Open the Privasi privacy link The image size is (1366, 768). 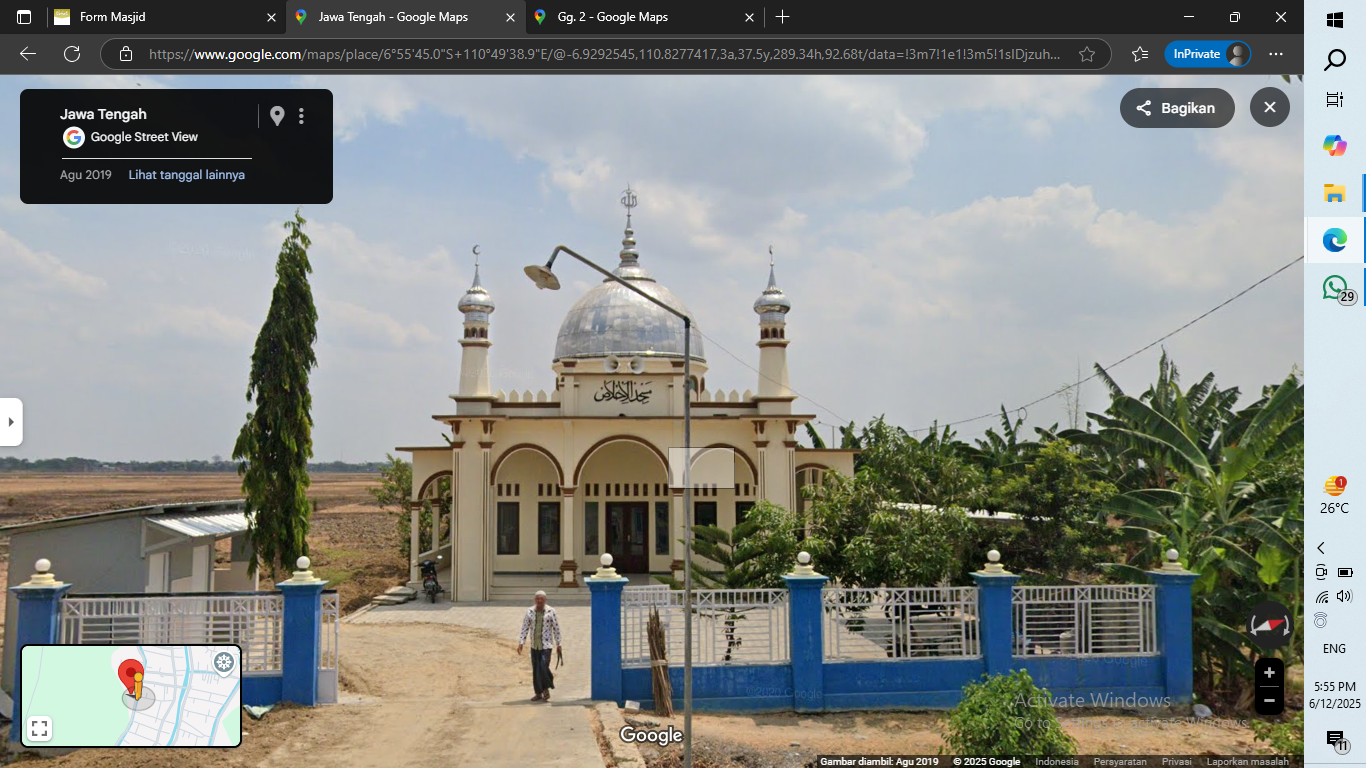(1176, 762)
